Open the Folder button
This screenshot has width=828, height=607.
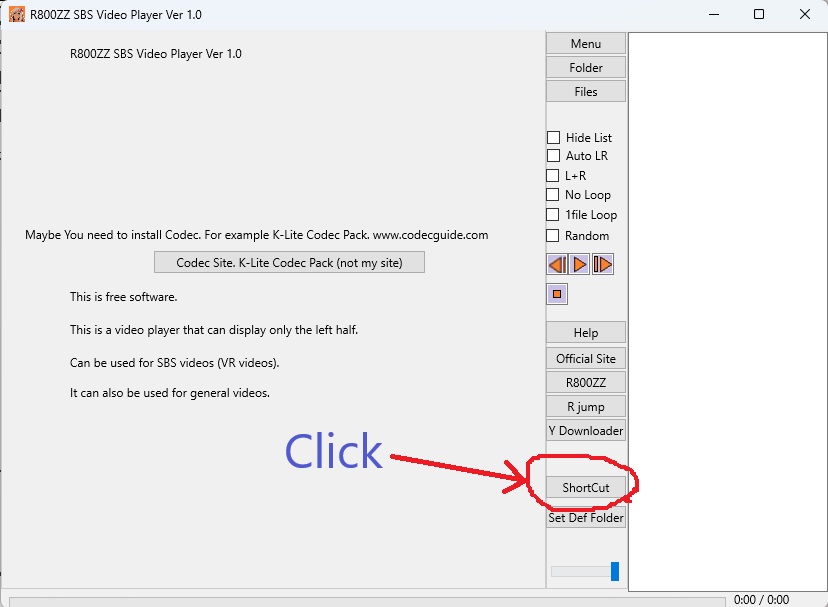[586, 68]
